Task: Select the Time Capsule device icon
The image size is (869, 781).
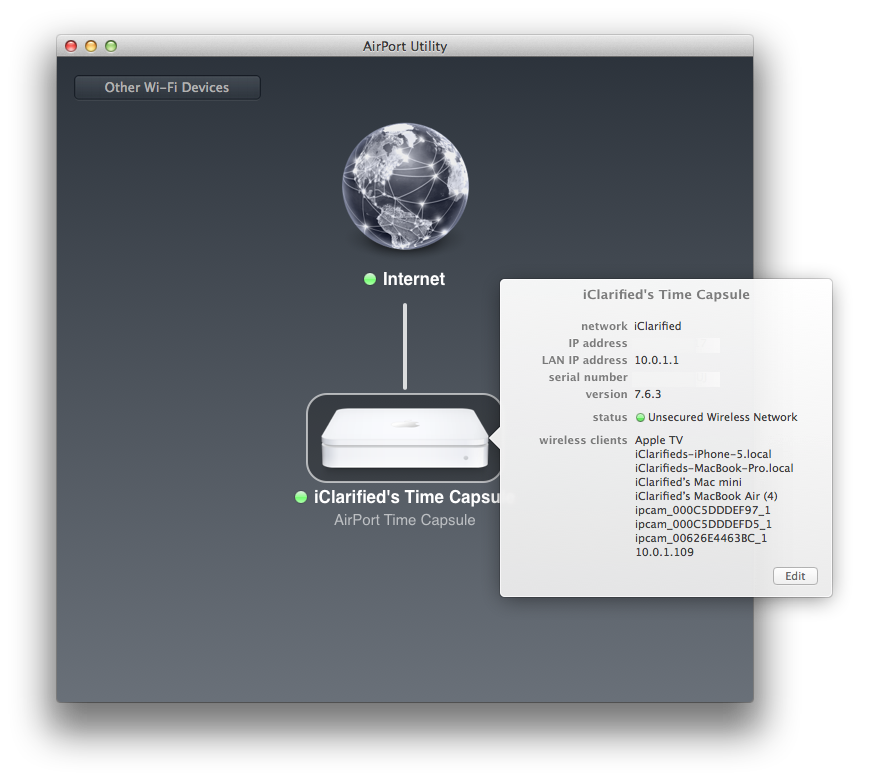Action: click(404, 437)
